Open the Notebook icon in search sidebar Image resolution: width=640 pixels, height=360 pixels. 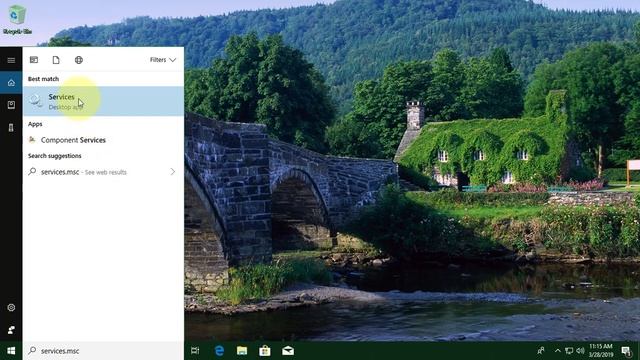point(11,105)
